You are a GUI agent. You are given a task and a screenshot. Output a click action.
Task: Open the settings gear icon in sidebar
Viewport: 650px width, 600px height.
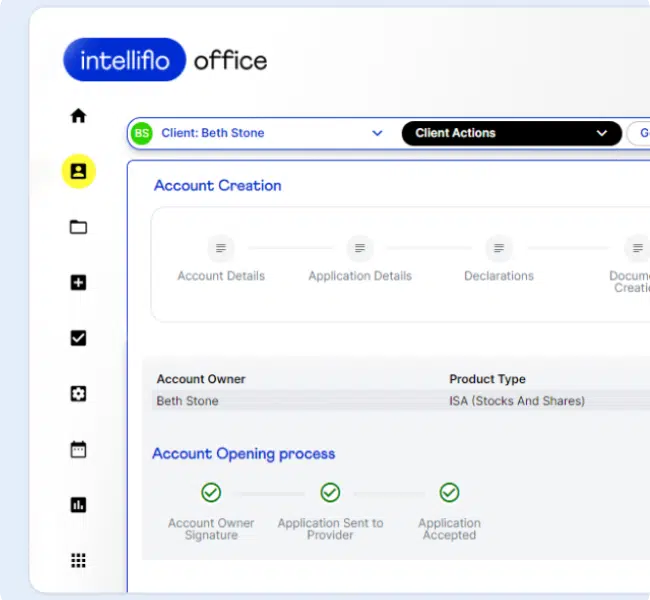click(78, 394)
